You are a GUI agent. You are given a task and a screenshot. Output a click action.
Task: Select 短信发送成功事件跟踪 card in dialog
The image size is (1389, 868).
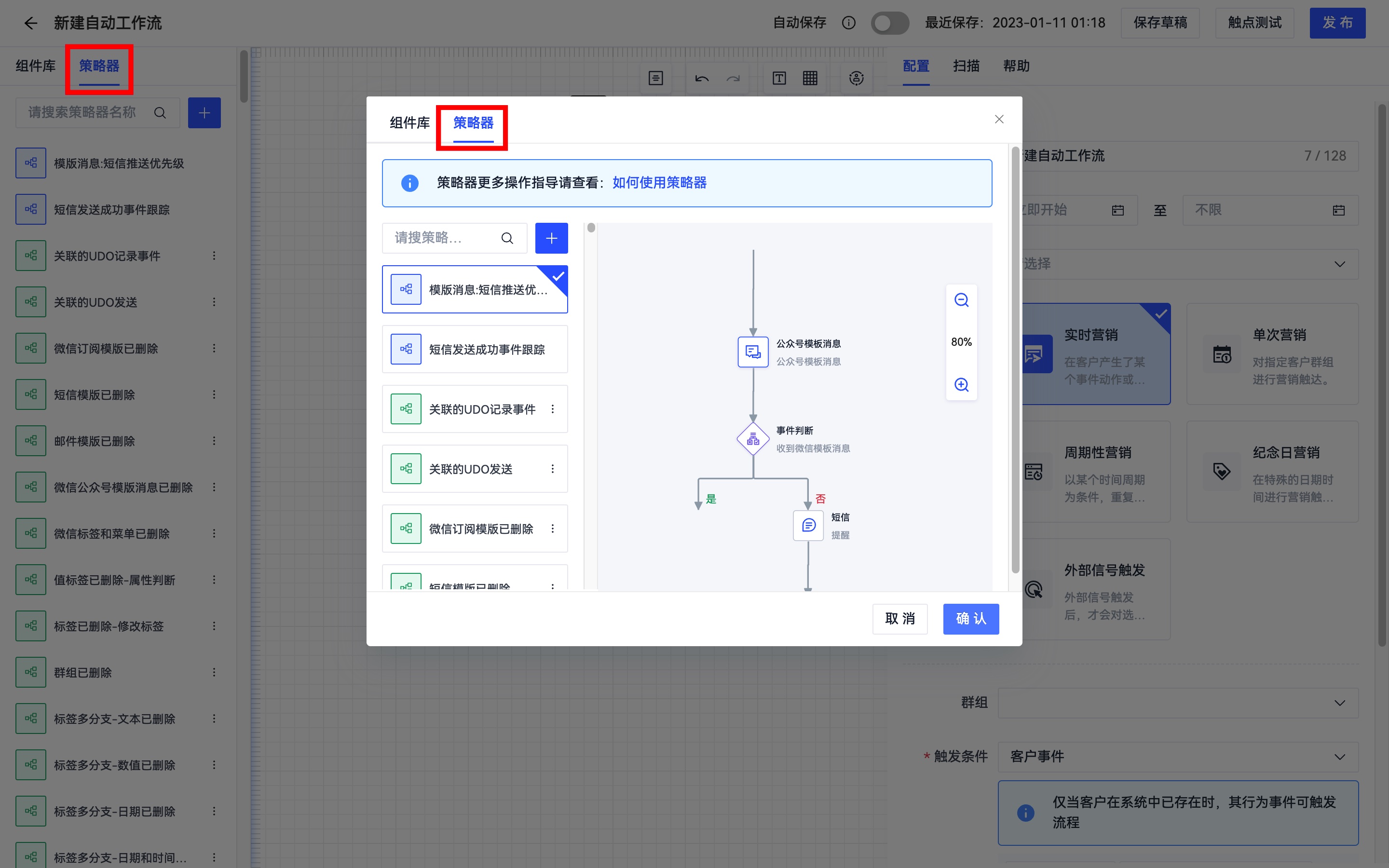(x=475, y=349)
